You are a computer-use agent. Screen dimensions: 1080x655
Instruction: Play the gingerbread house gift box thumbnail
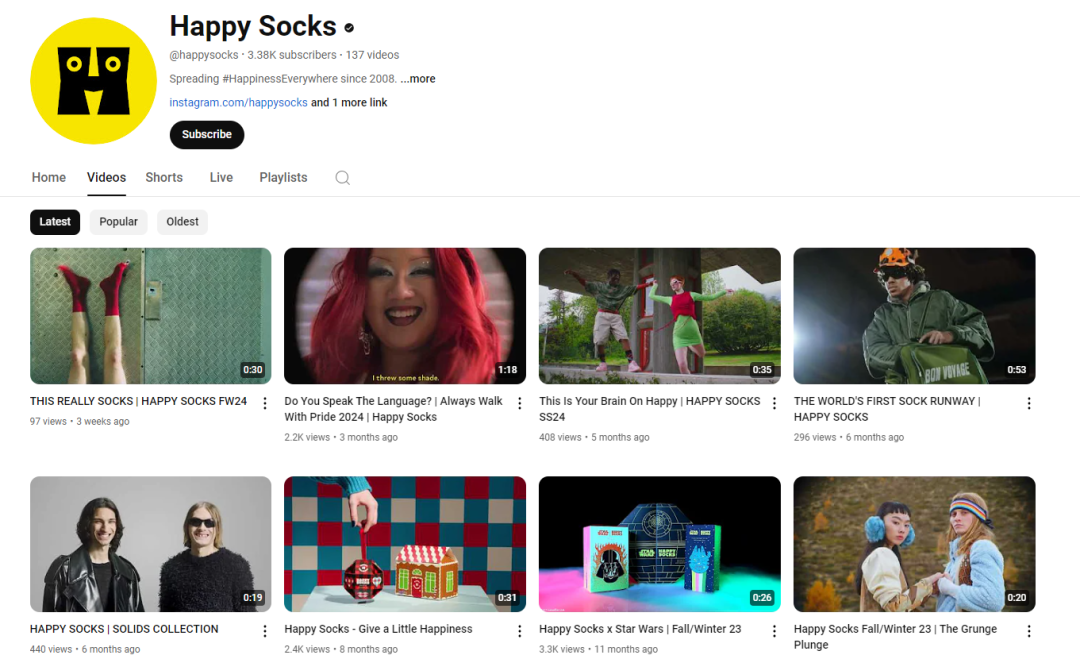click(405, 544)
